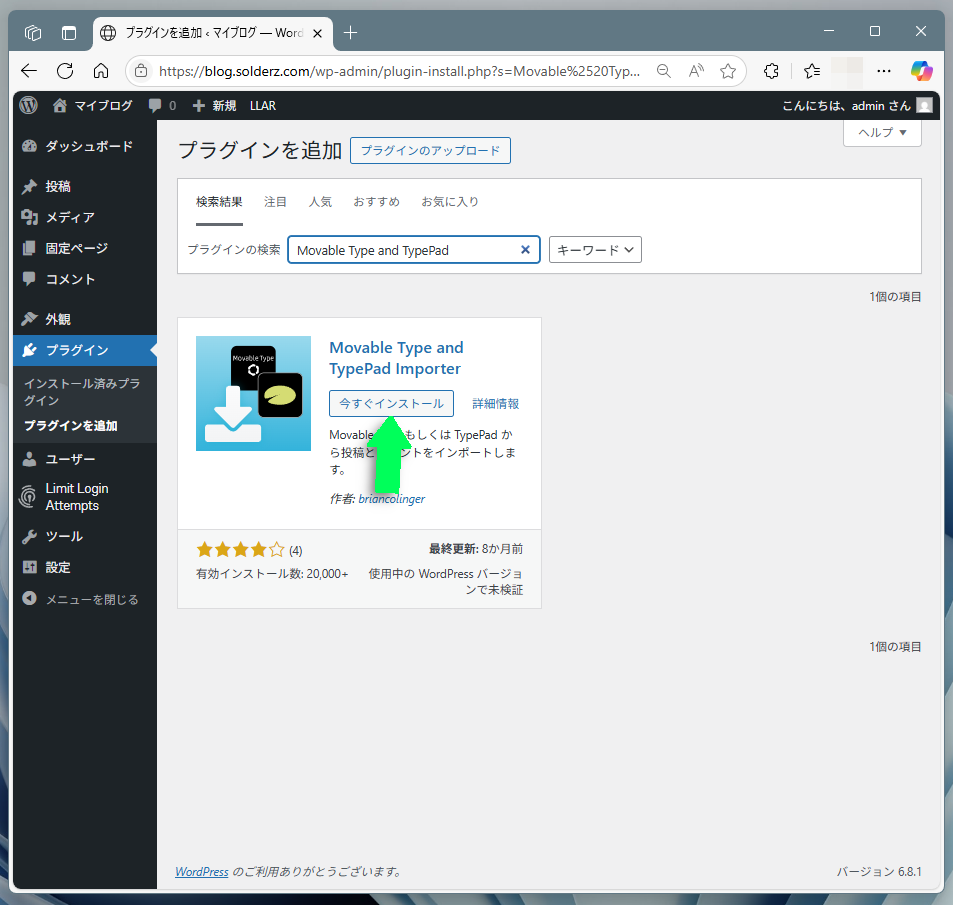The height and width of the screenshot is (905, 953).
Task: Open 詳細情報 link for the plugin
Action: (x=495, y=404)
